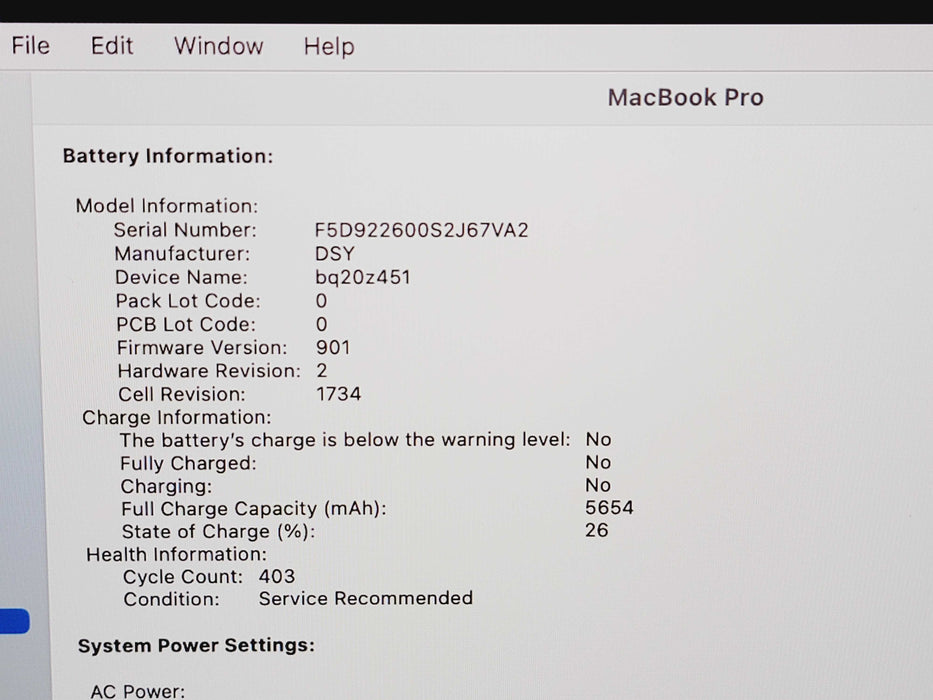This screenshot has height=700, width=933.
Task: Click No value for warning level
Action: point(599,439)
